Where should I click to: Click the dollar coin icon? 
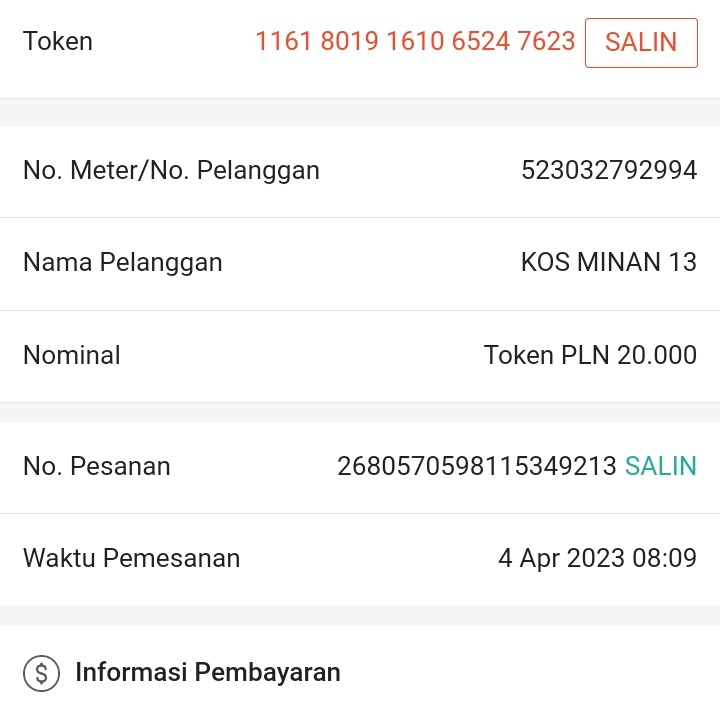(x=41, y=673)
